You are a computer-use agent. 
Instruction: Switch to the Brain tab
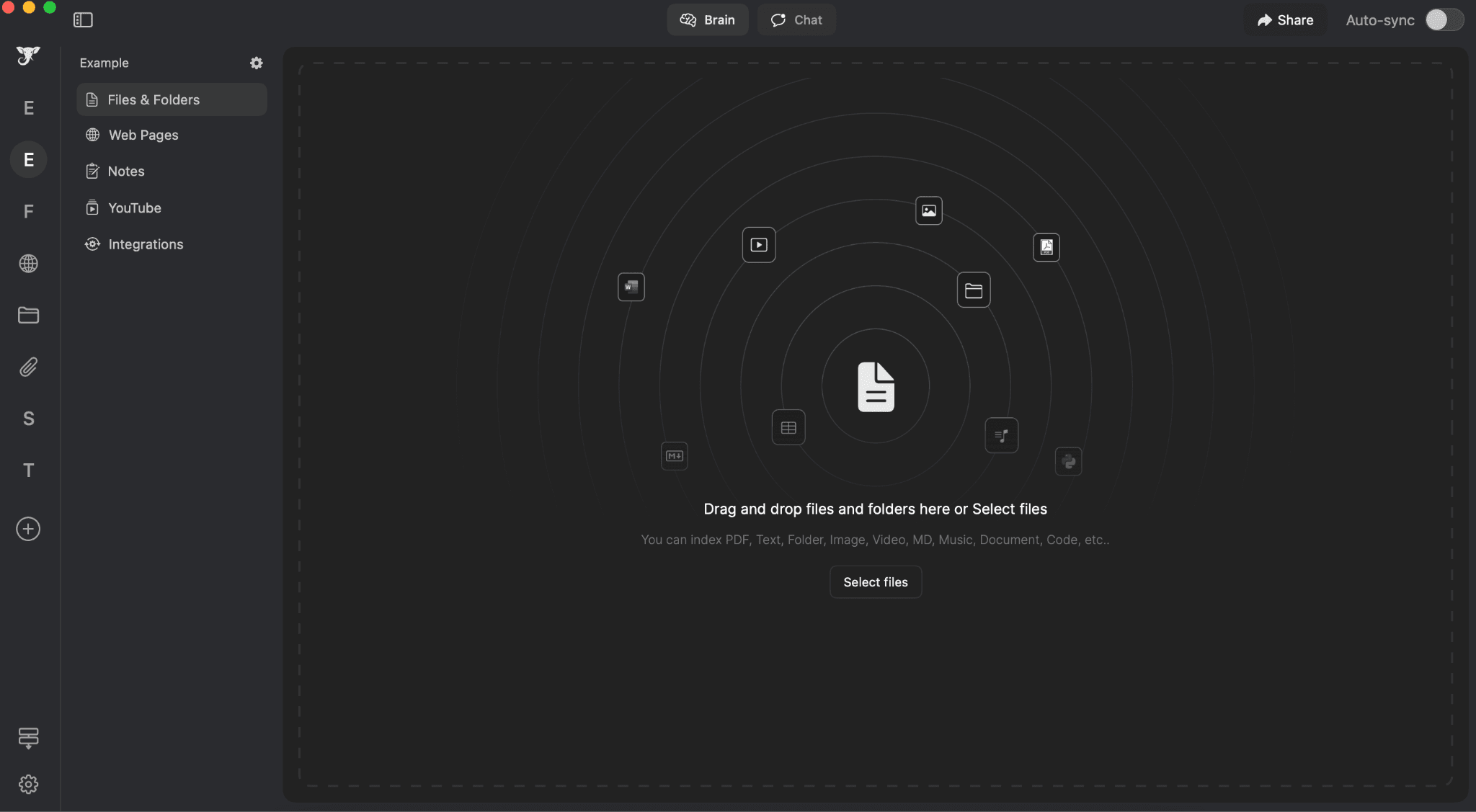(x=707, y=20)
